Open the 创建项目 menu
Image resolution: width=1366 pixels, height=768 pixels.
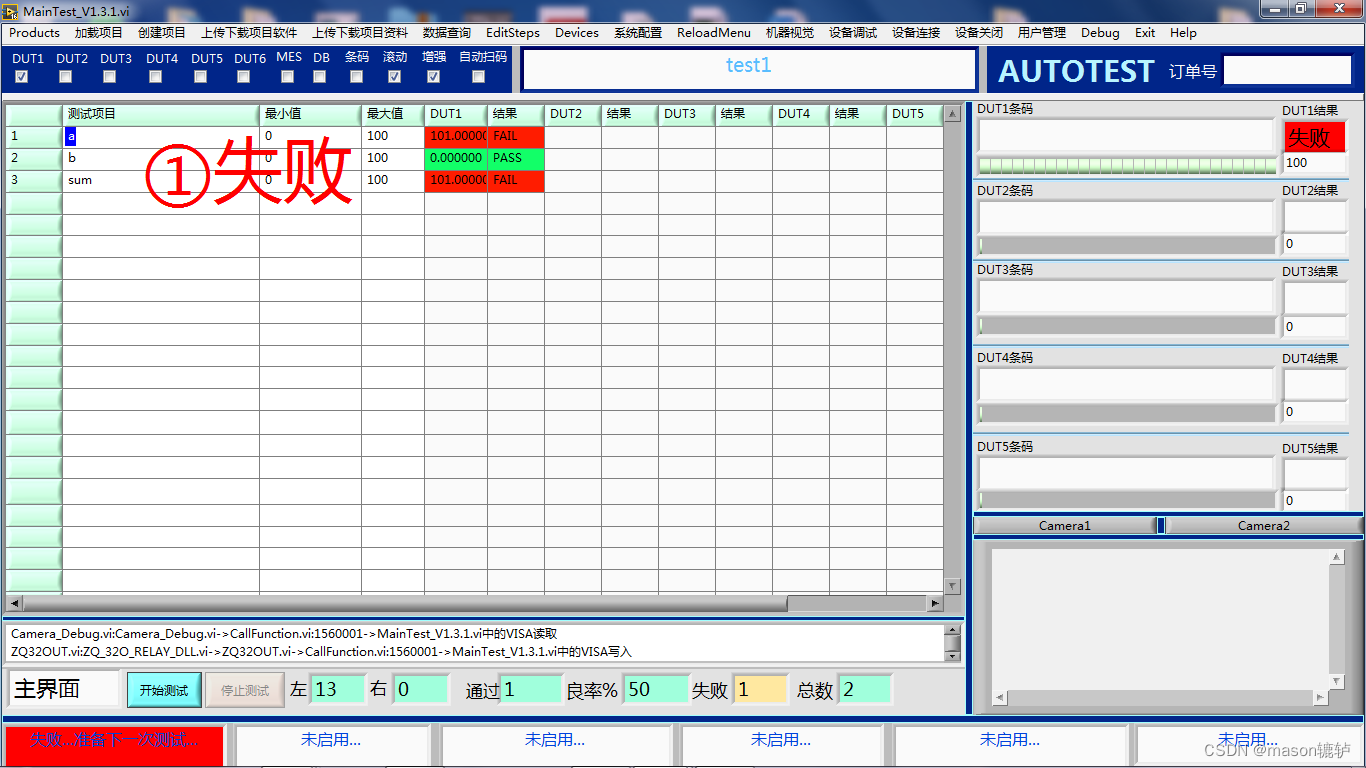(x=162, y=32)
